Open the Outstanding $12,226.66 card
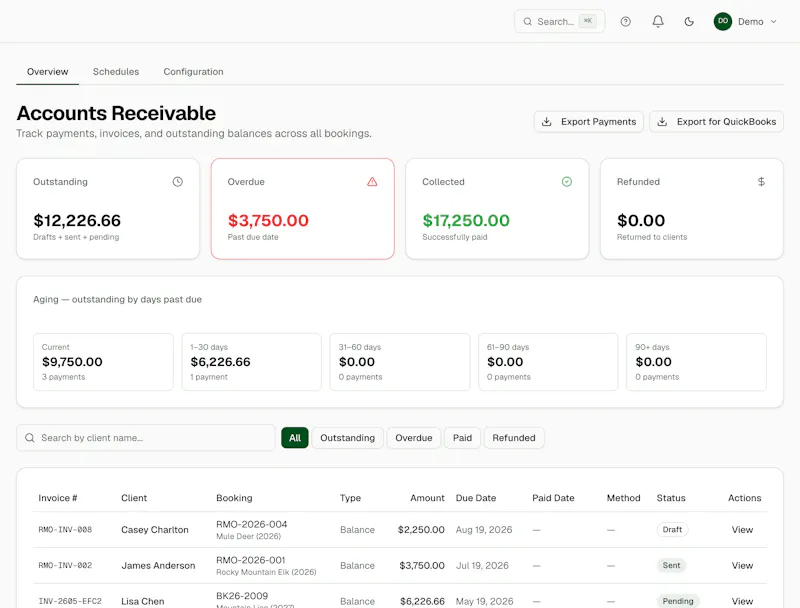Screen dimensions: 800x608 tap(108, 209)
